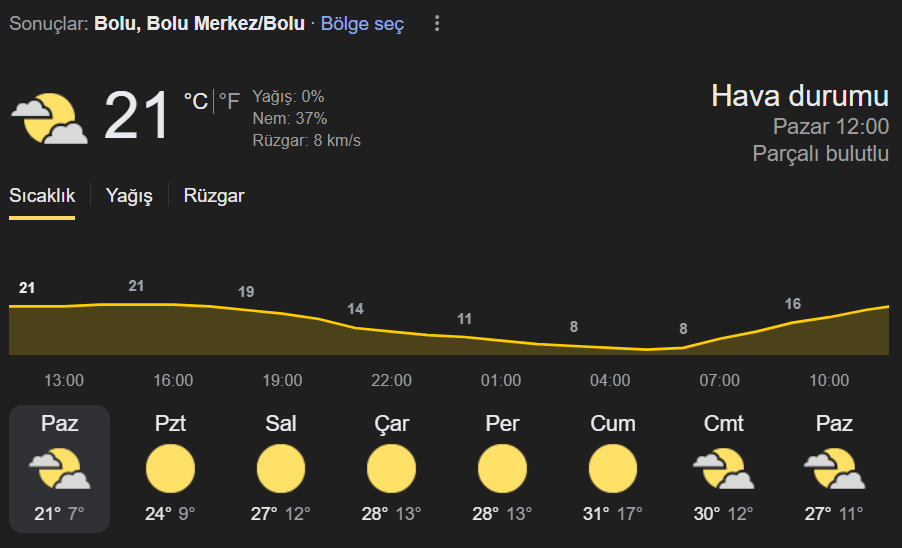Select Saturday (Cmt) partly cloudy icon
This screenshot has width=902, height=548.
(x=723, y=469)
